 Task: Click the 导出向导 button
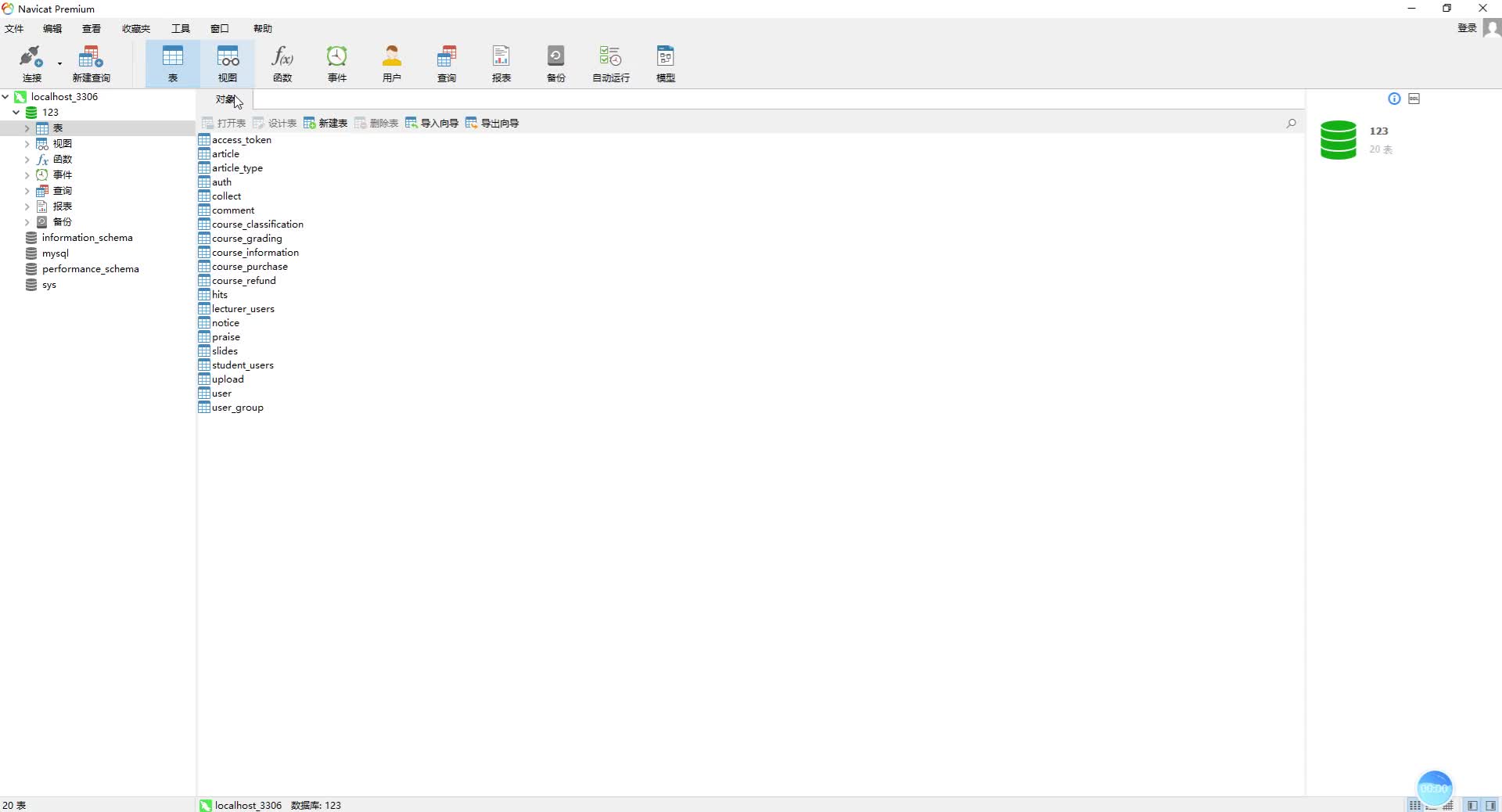492,123
